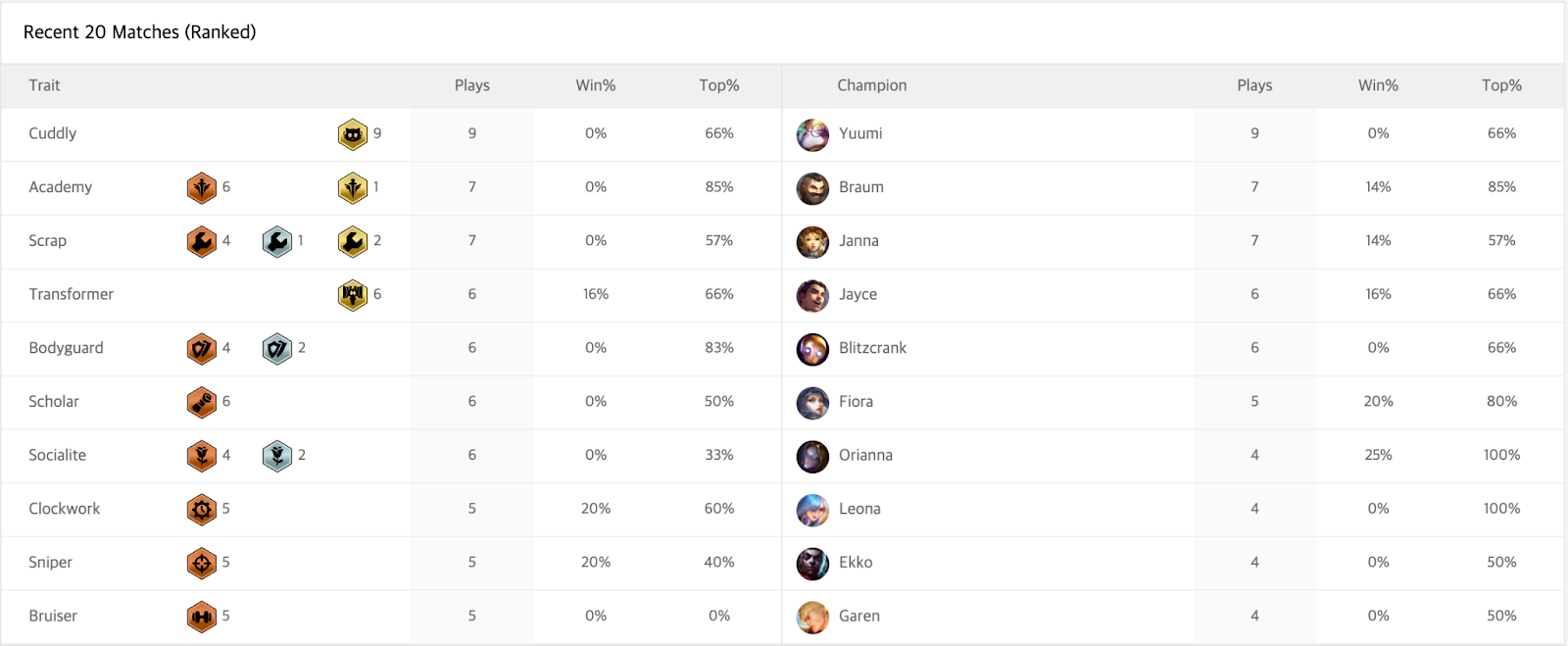Click the bronze Clockwork trait icon
The height and width of the screenshot is (646, 1568).
pyautogui.click(x=202, y=509)
